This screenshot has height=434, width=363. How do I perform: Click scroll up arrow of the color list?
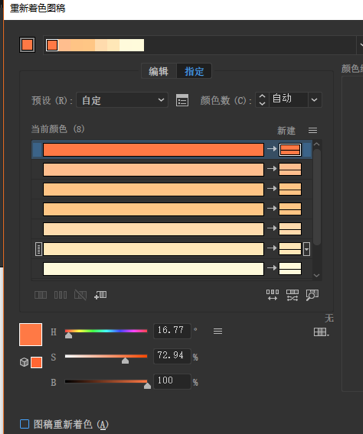coord(317,144)
